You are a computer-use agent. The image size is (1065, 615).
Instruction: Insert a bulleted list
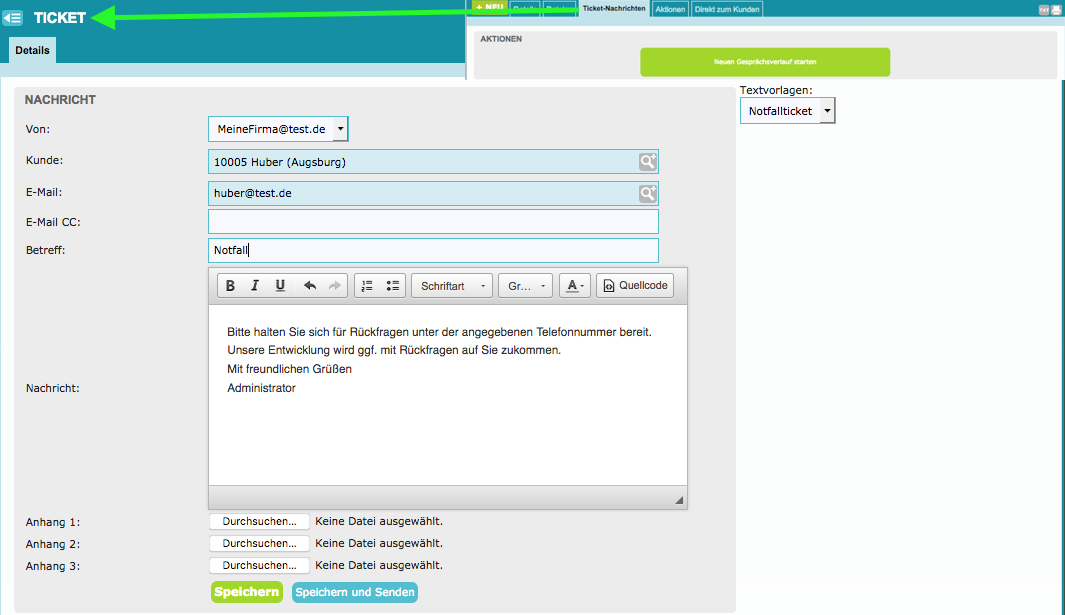pyautogui.click(x=393, y=286)
